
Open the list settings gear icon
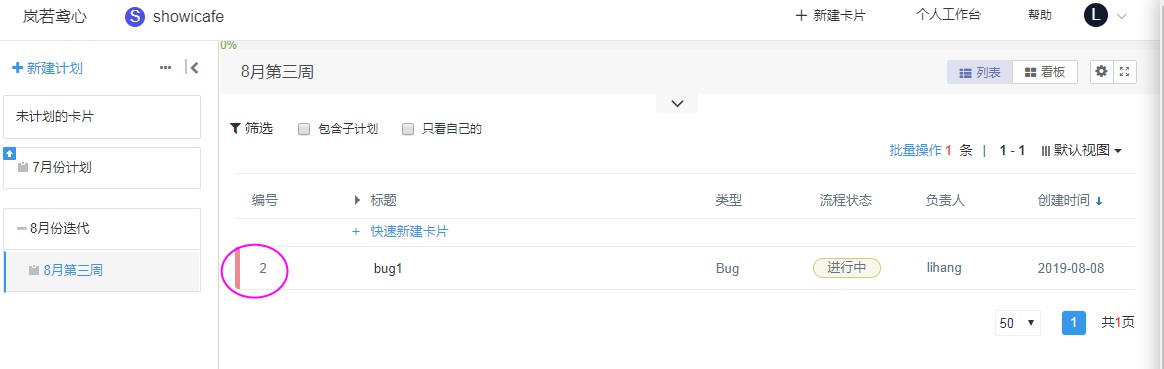1102,71
